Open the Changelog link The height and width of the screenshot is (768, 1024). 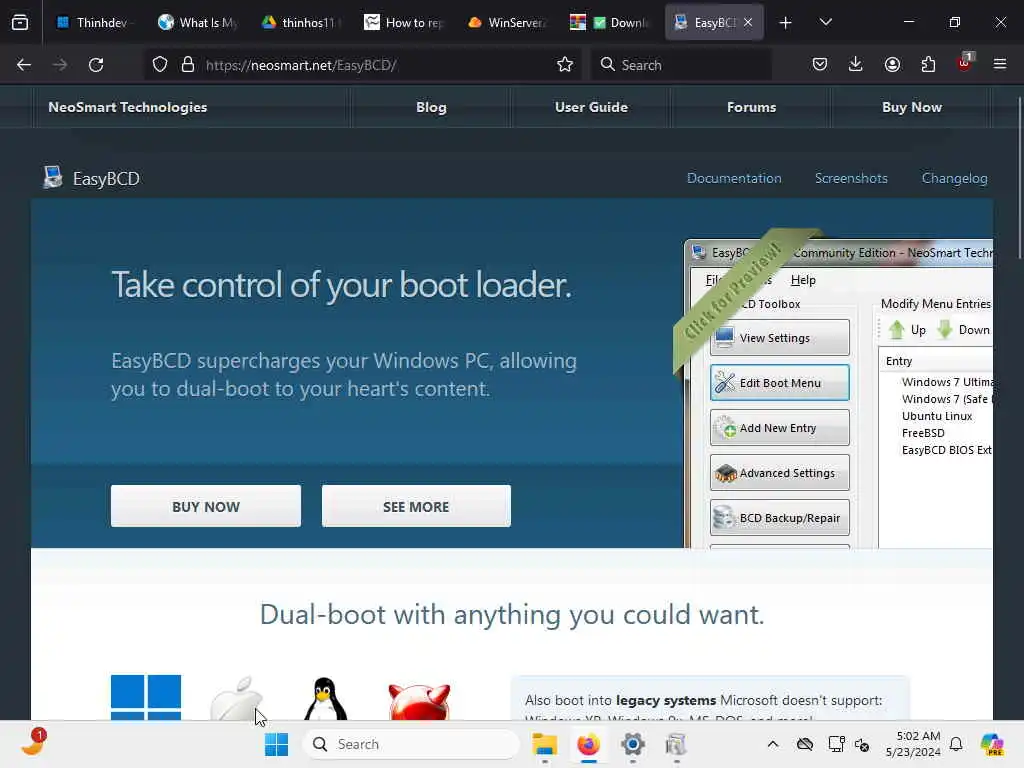click(x=954, y=178)
